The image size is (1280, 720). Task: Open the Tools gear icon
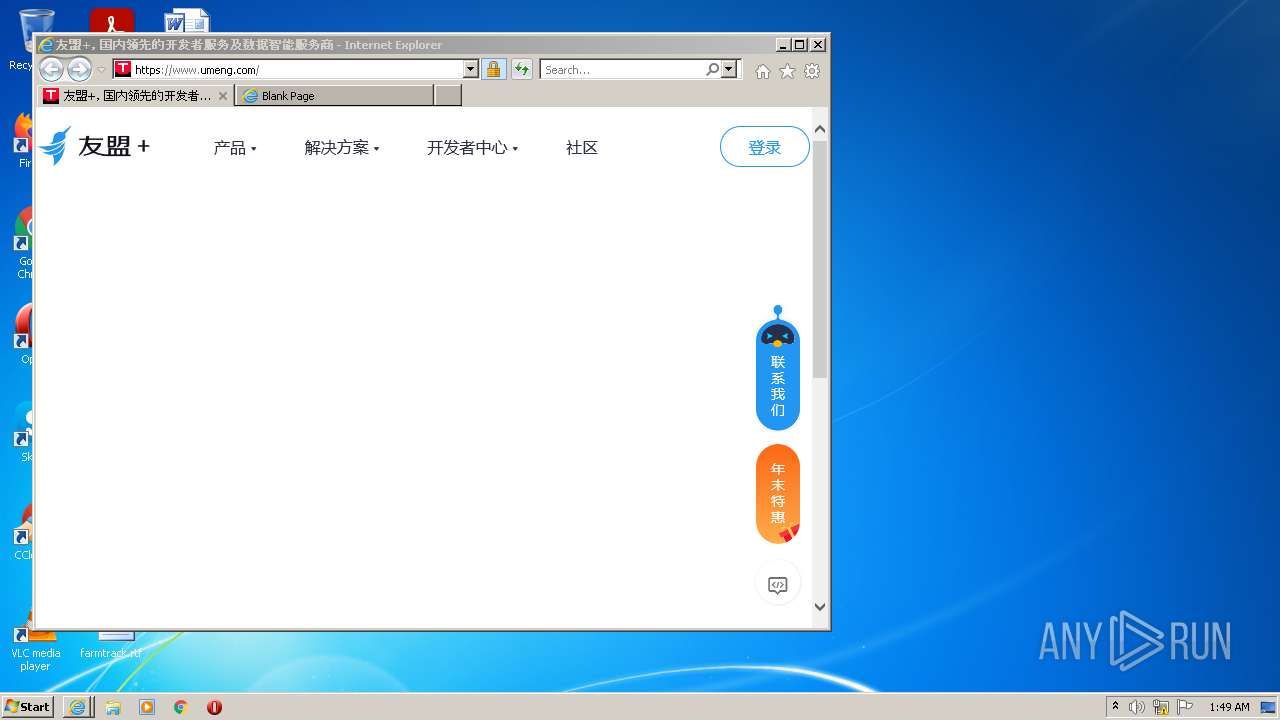812,71
